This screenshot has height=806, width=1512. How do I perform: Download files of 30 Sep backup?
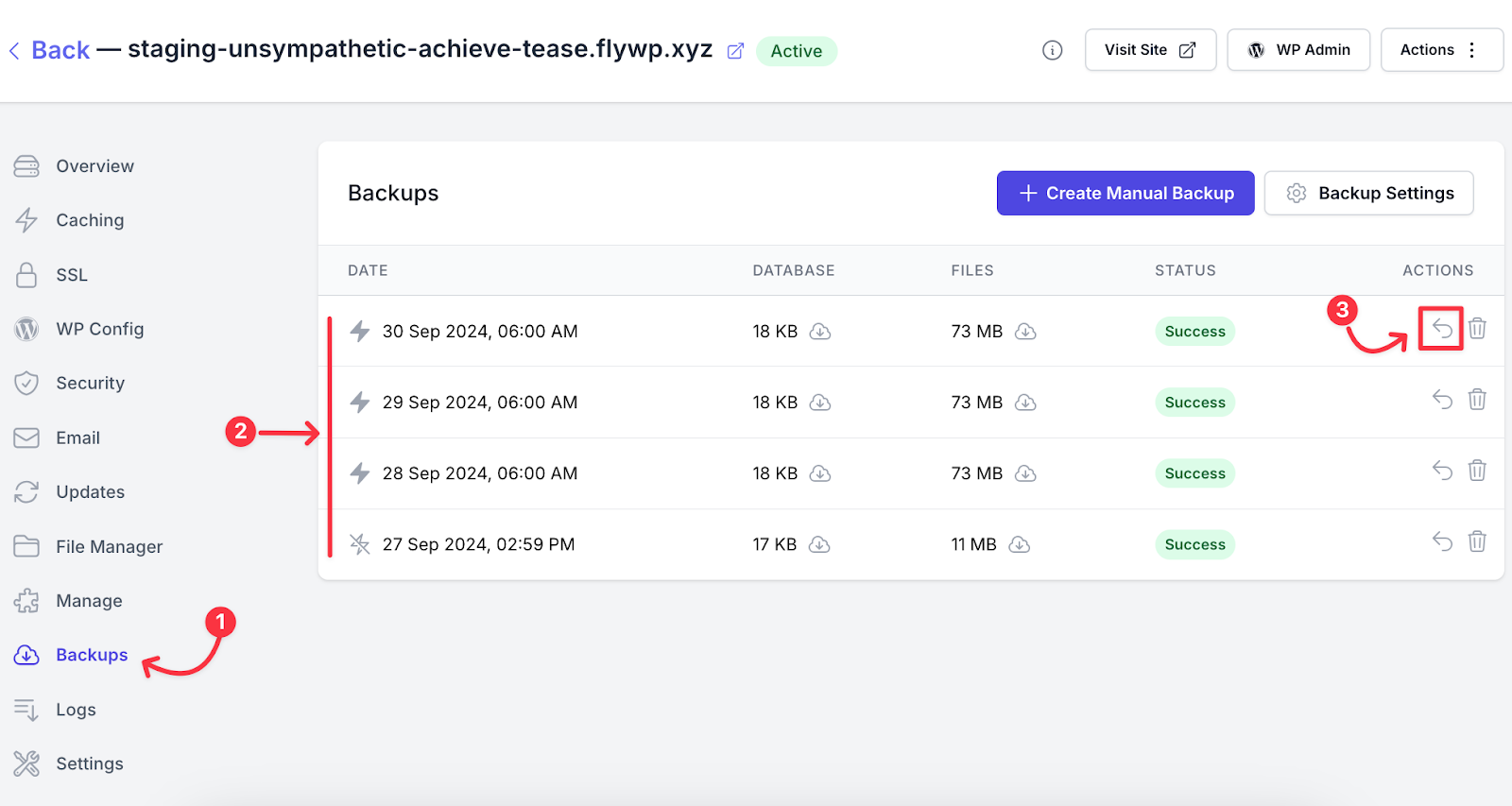pyautogui.click(x=1025, y=332)
